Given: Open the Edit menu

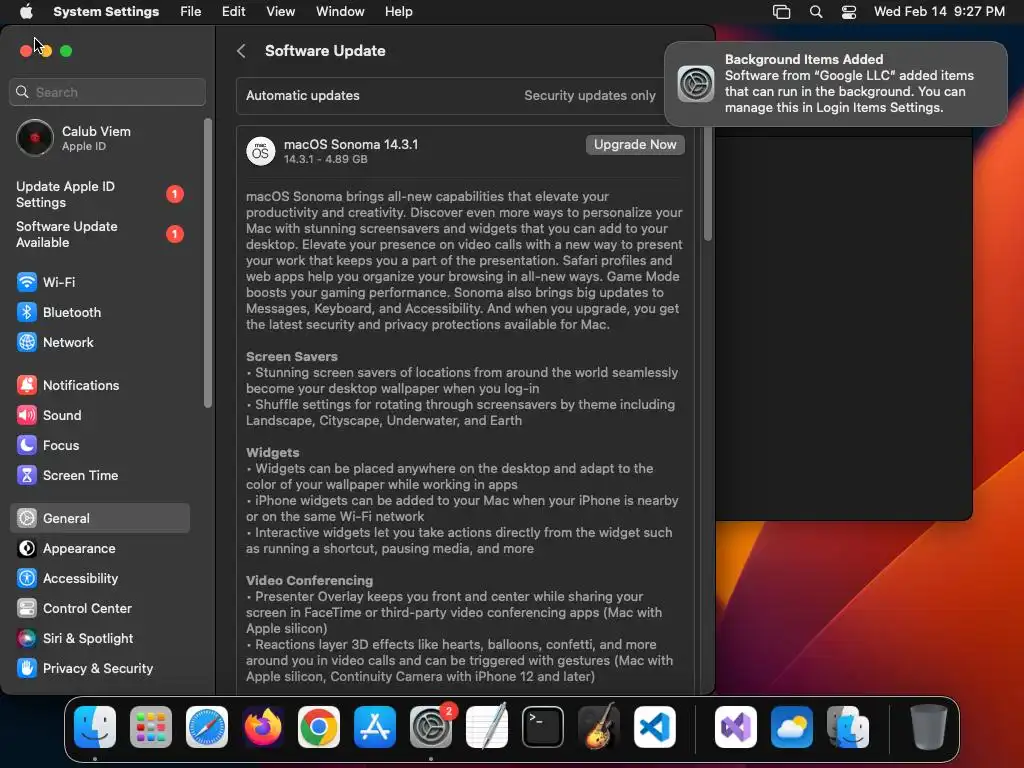Looking at the screenshot, I should tap(233, 12).
